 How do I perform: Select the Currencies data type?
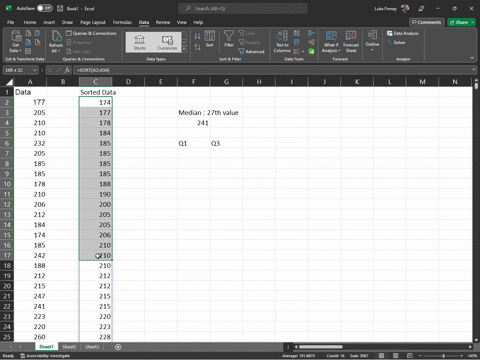tap(167, 42)
